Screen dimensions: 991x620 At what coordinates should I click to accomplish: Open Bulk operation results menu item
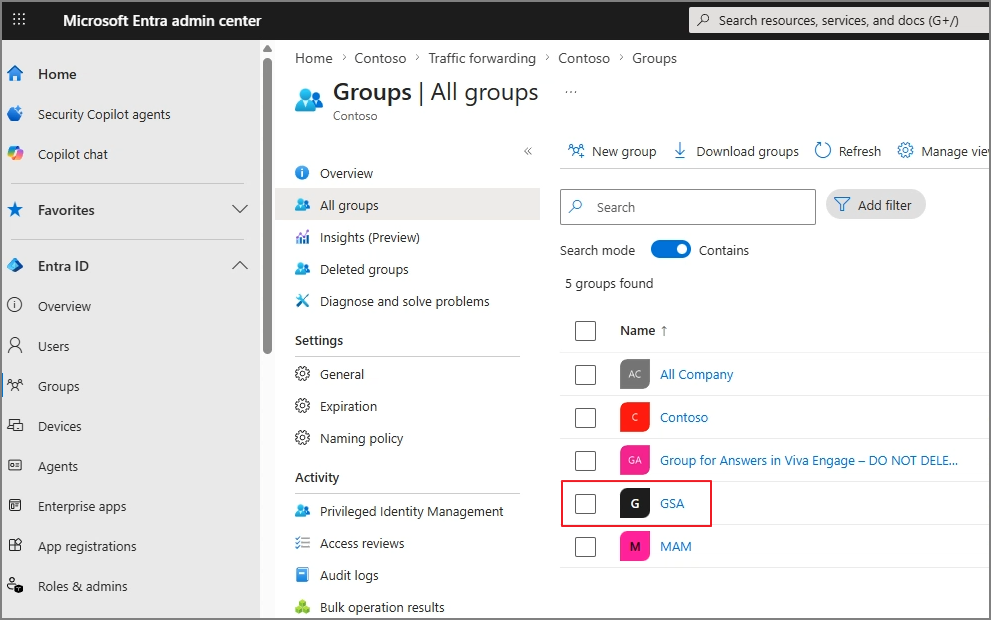tap(382, 607)
